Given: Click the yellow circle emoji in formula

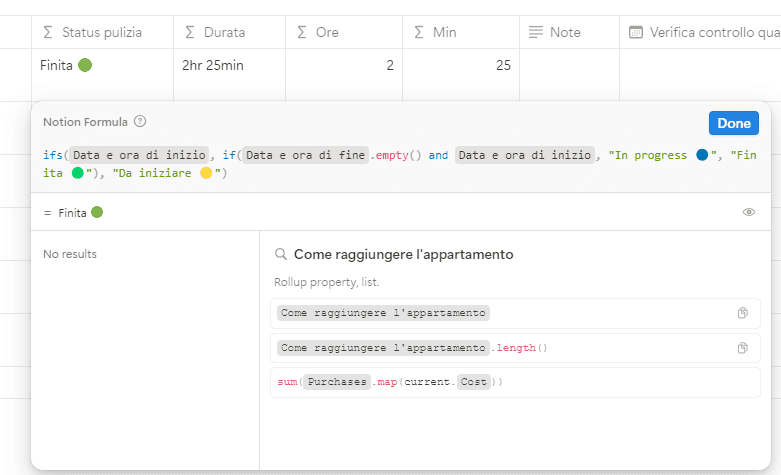Looking at the screenshot, I should [x=206, y=173].
